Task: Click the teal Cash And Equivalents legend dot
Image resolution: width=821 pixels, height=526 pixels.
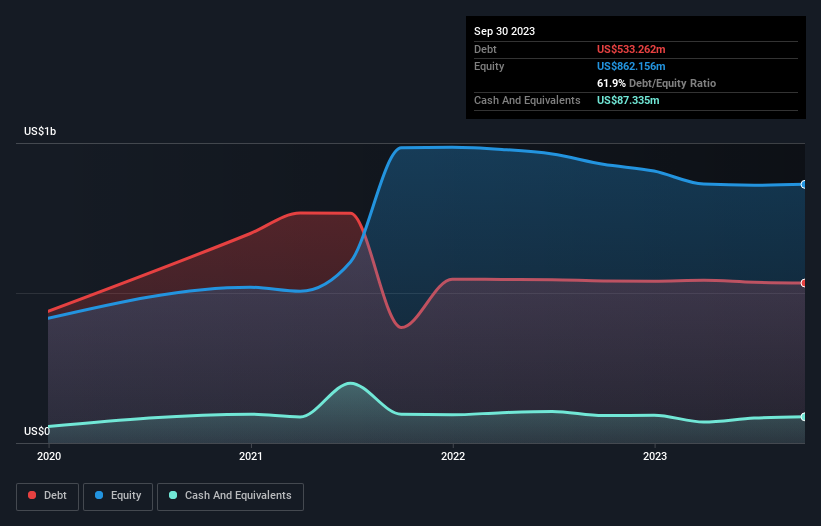Action: tap(173, 495)
